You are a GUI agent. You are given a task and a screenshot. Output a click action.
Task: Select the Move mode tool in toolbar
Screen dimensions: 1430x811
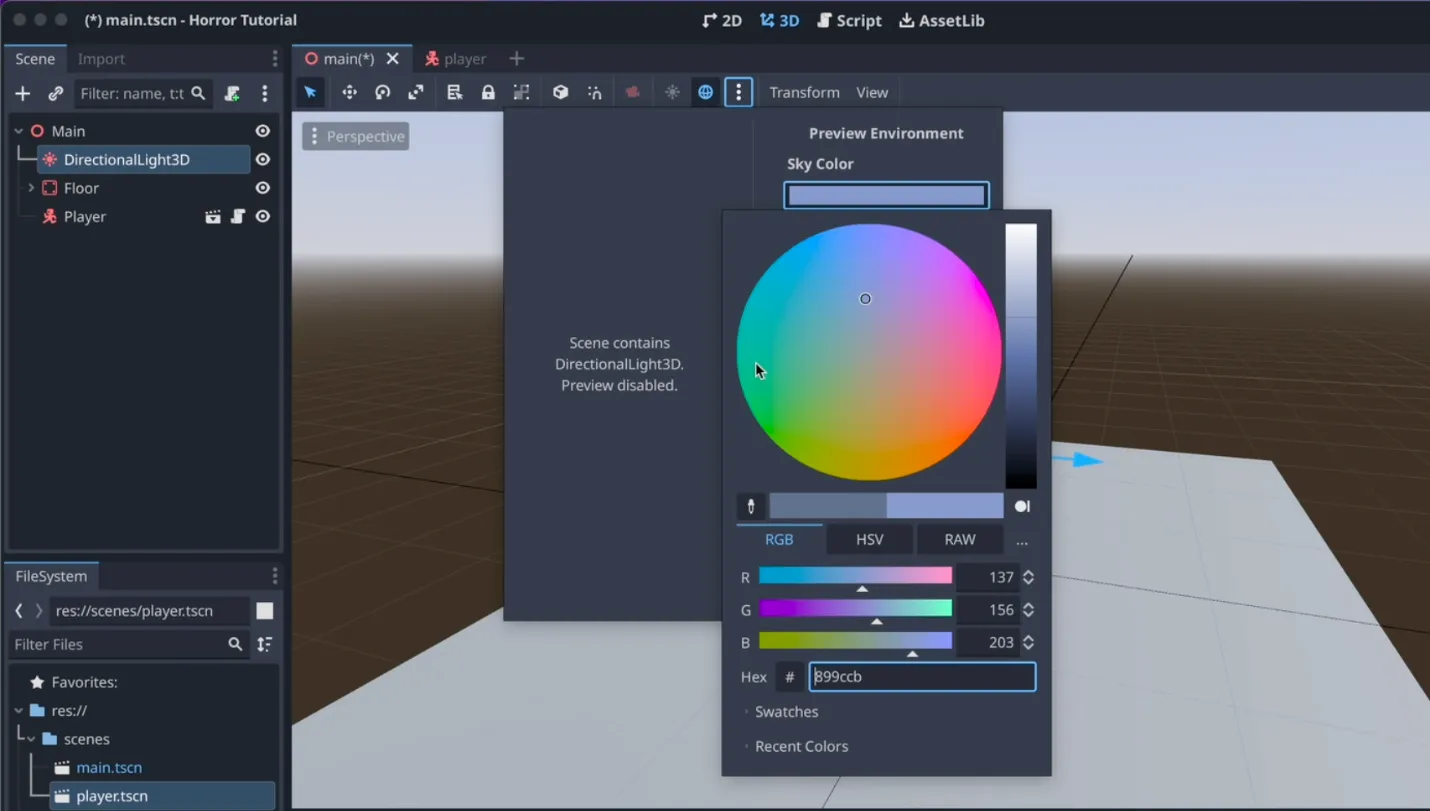(x=349, y=92)
